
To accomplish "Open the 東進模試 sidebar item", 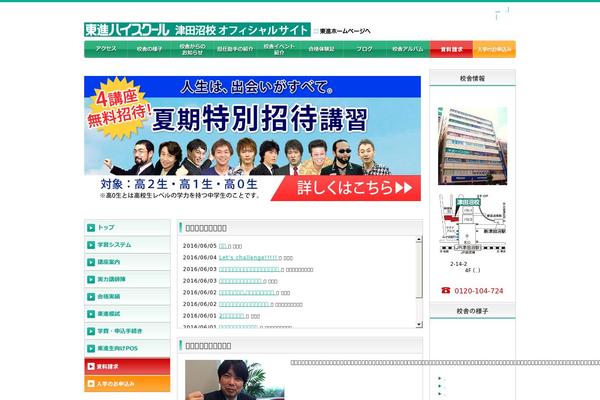I will (x=127, y=314).
